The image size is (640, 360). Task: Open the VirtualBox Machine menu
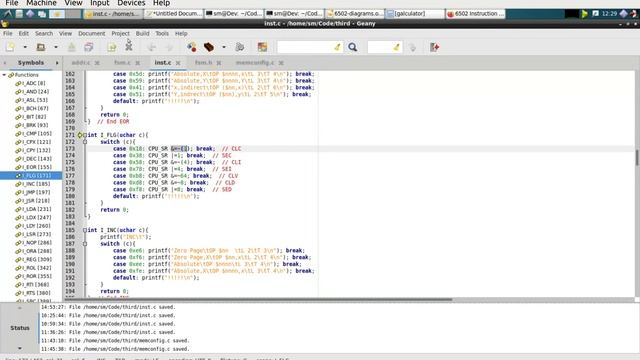pos(41,3)
